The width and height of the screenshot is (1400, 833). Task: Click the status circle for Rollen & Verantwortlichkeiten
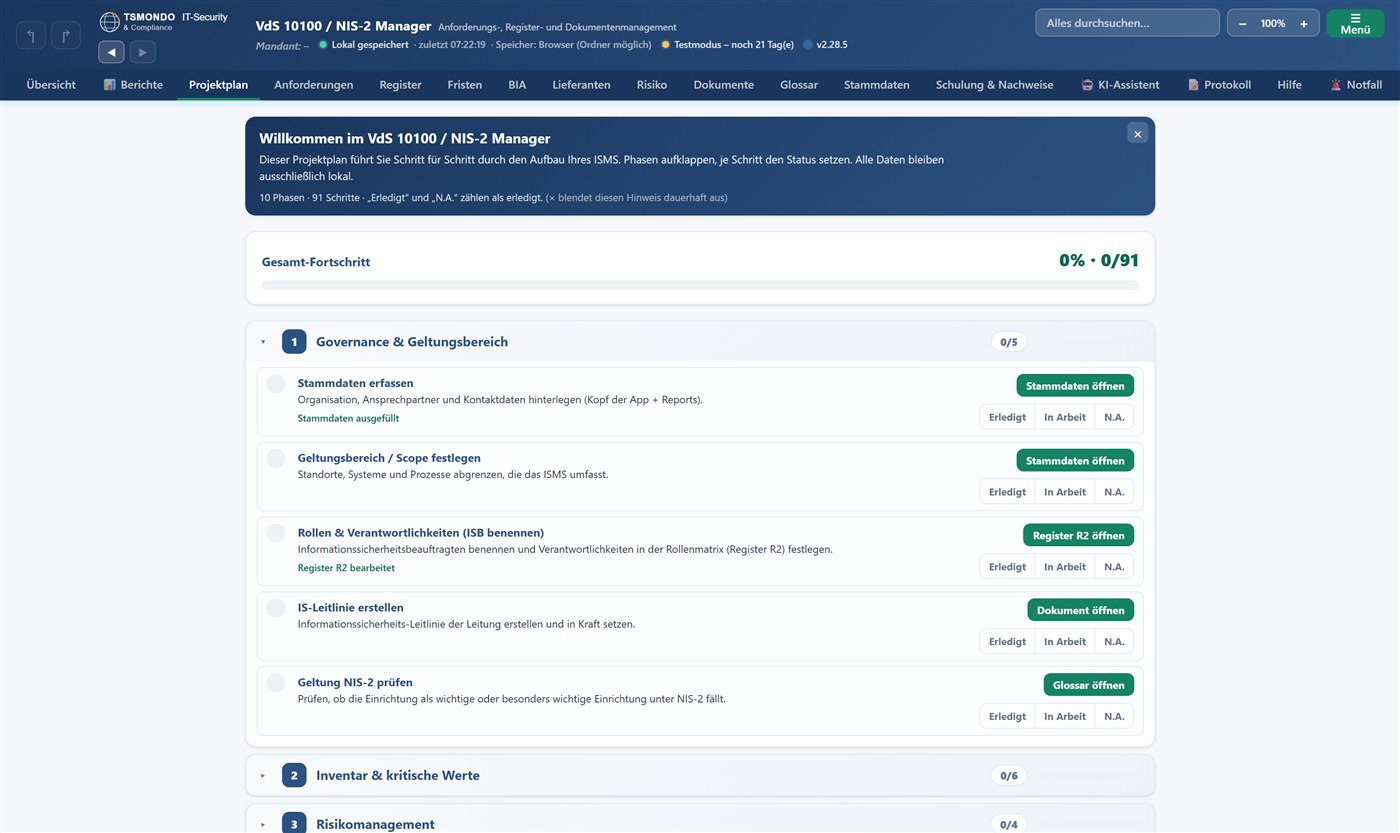point(276,533)
